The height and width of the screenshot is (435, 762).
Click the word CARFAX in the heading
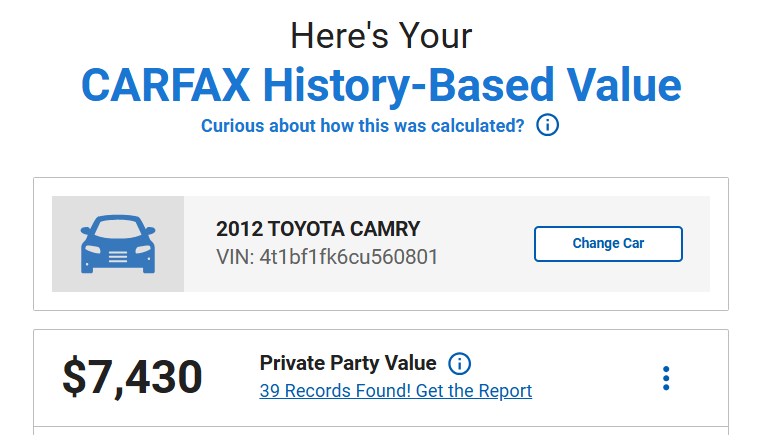tap(166, 86)
